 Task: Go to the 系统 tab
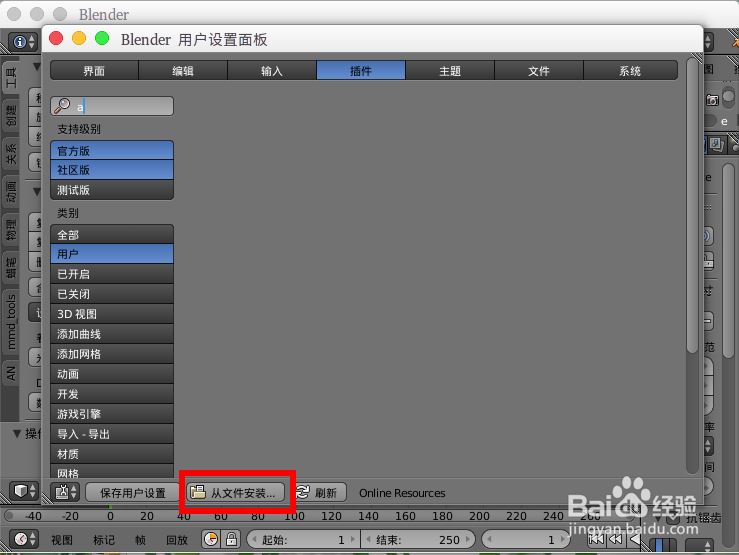click(x=630, y=71)
